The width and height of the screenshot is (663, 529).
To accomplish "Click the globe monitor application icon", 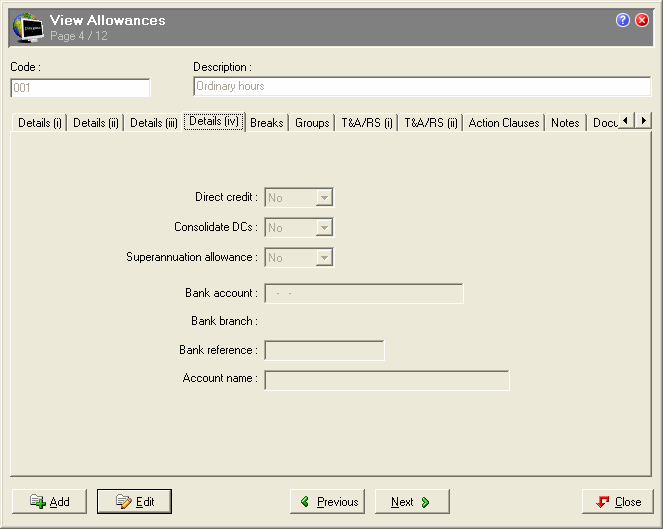I will click(27, 27).
